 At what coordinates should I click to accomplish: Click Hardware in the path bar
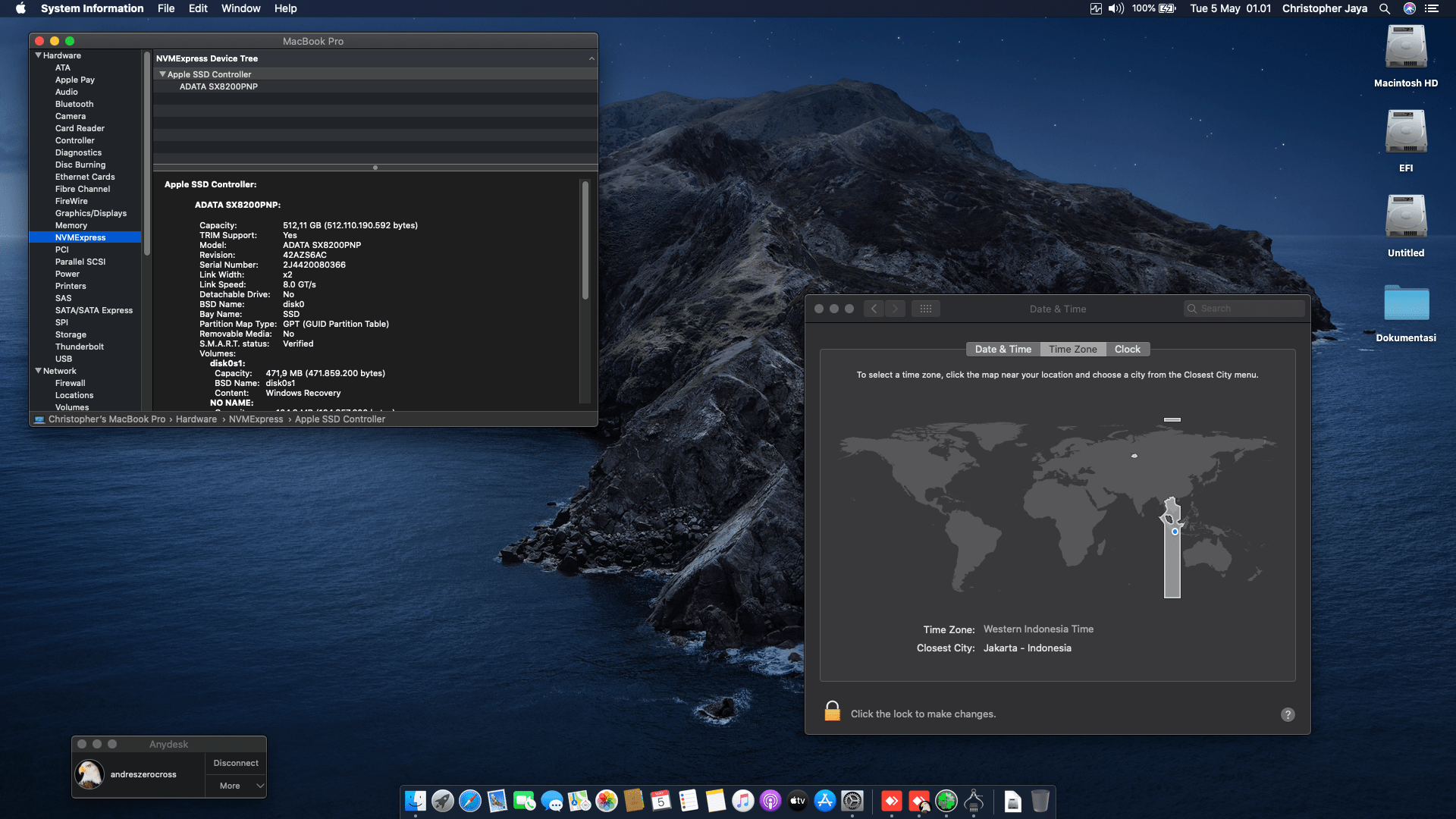(x=196, y=419)
